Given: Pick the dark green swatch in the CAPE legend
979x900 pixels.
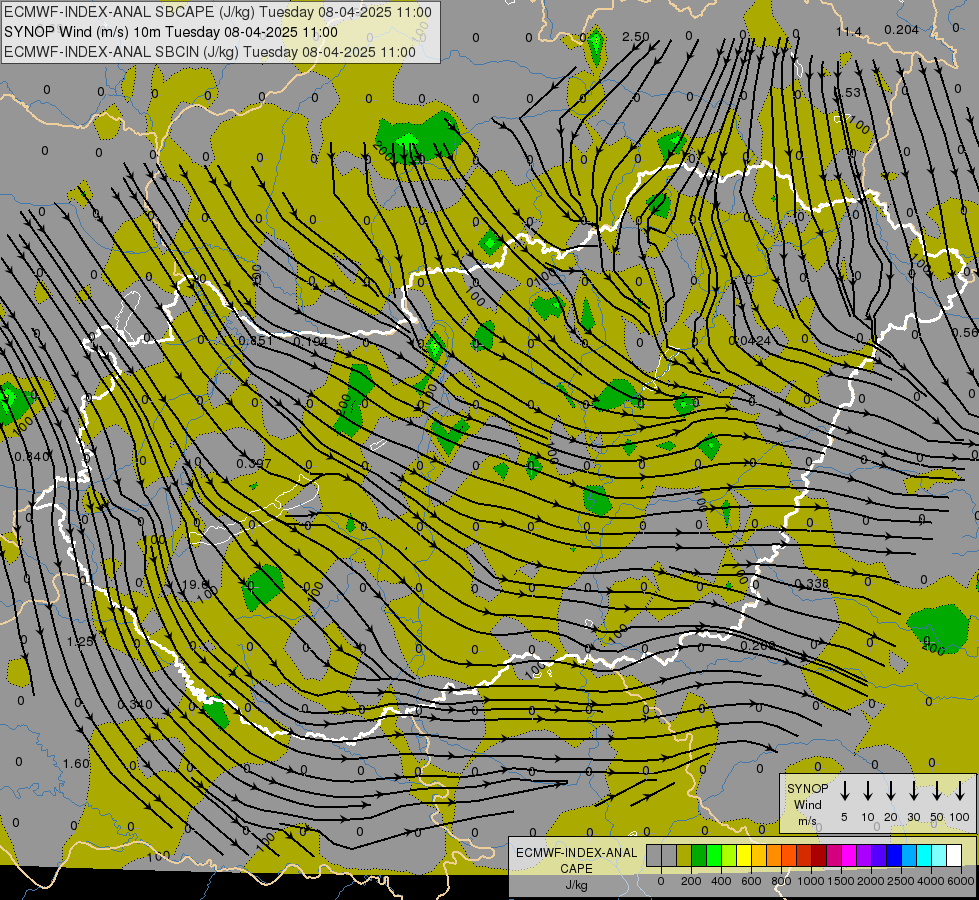Looking at the screenshot, I should pyautogui.click(x=699, y=855).
